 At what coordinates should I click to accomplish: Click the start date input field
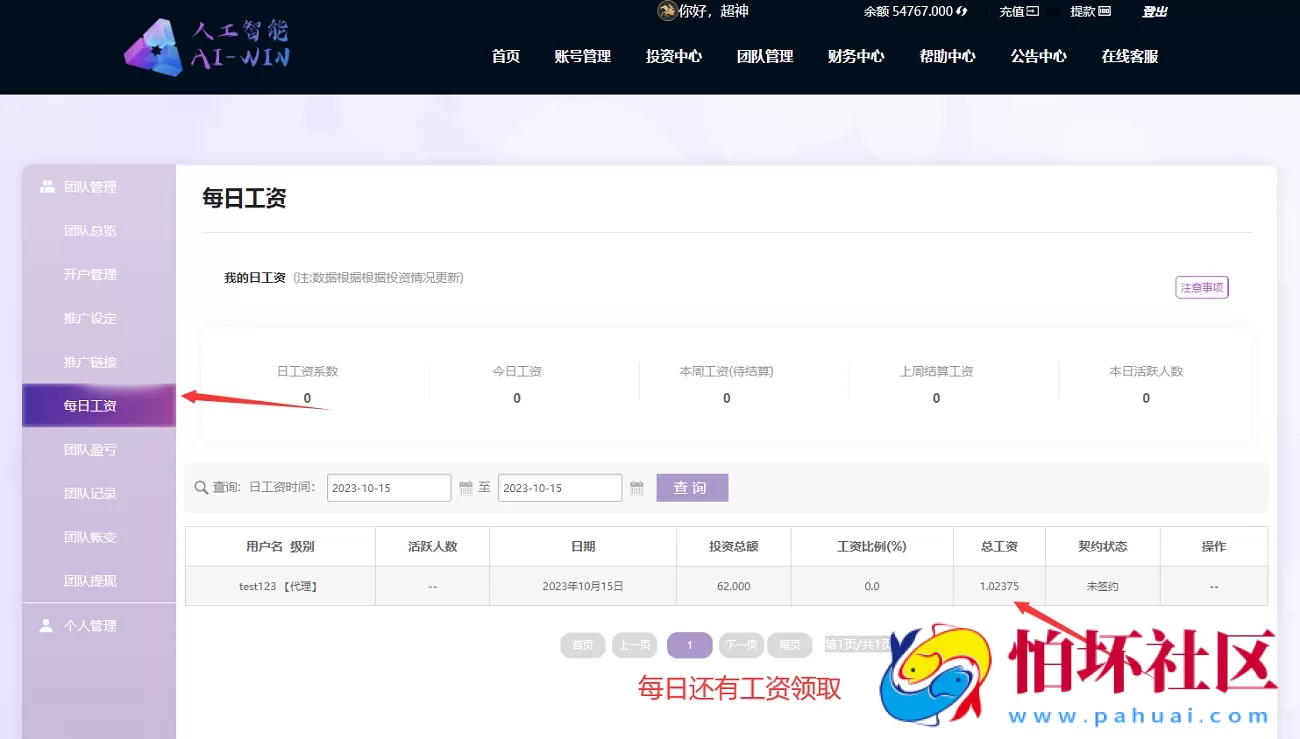[388, 487]
